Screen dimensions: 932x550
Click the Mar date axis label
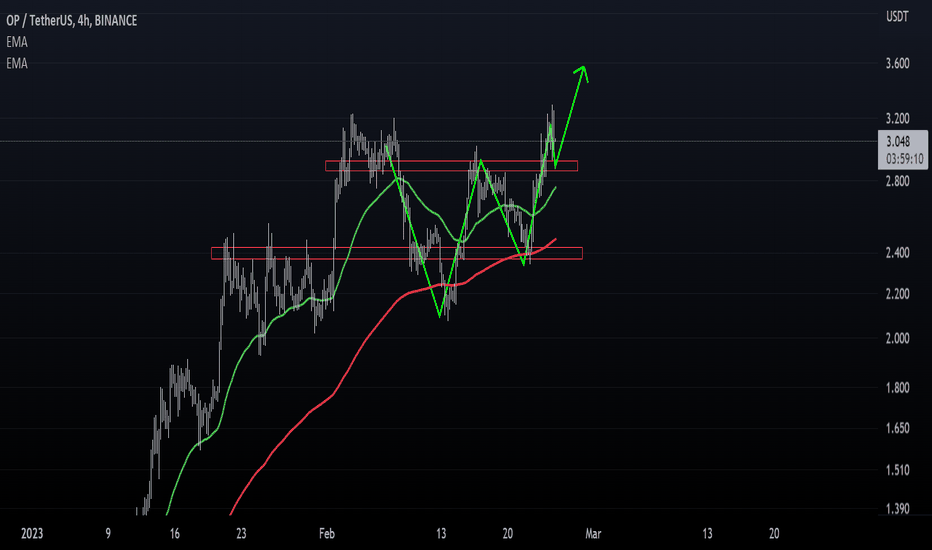(593, 533)
